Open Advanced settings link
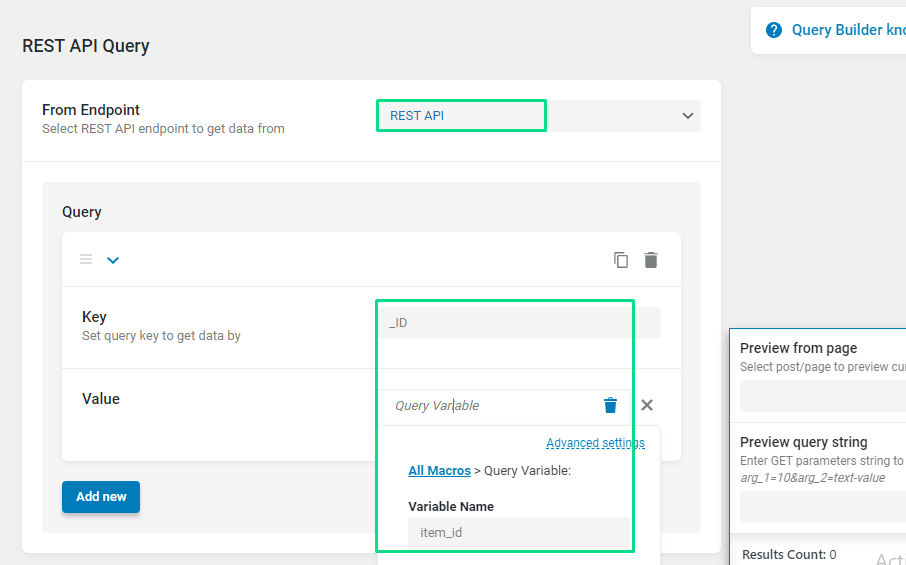The width and height of the screenshot is (906, 565). pos(595,443)
